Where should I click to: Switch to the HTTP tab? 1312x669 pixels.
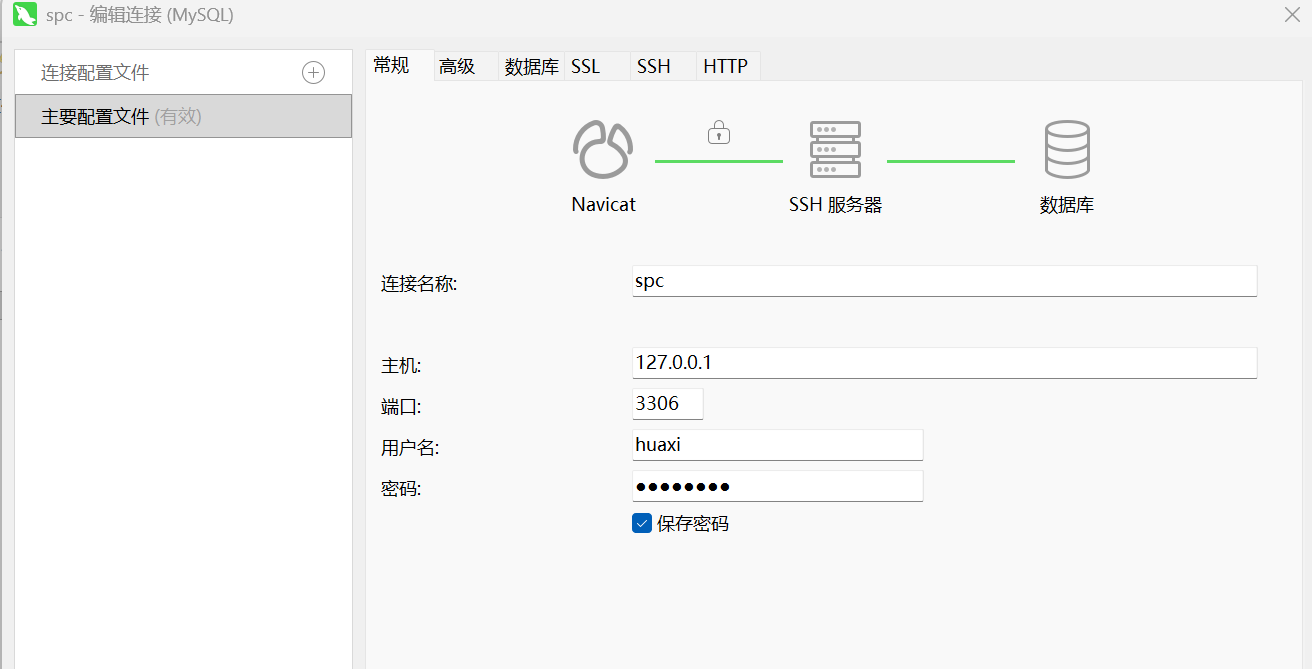click(x=725, y=67)
